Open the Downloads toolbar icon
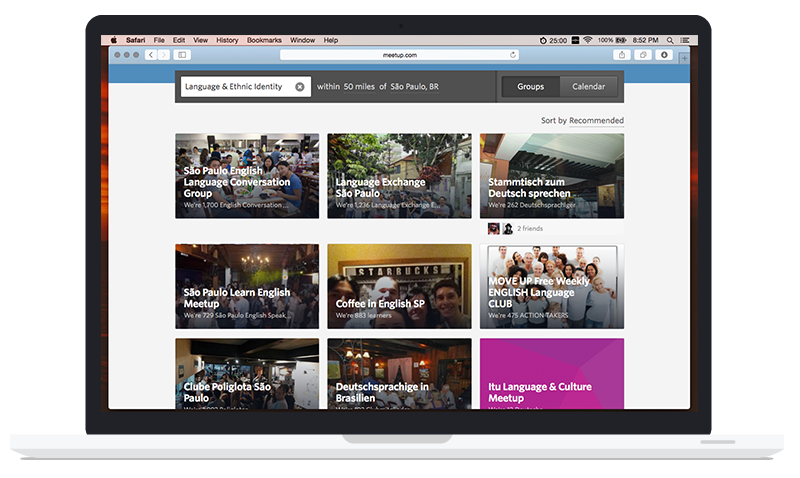 click(x=664, y=55)
